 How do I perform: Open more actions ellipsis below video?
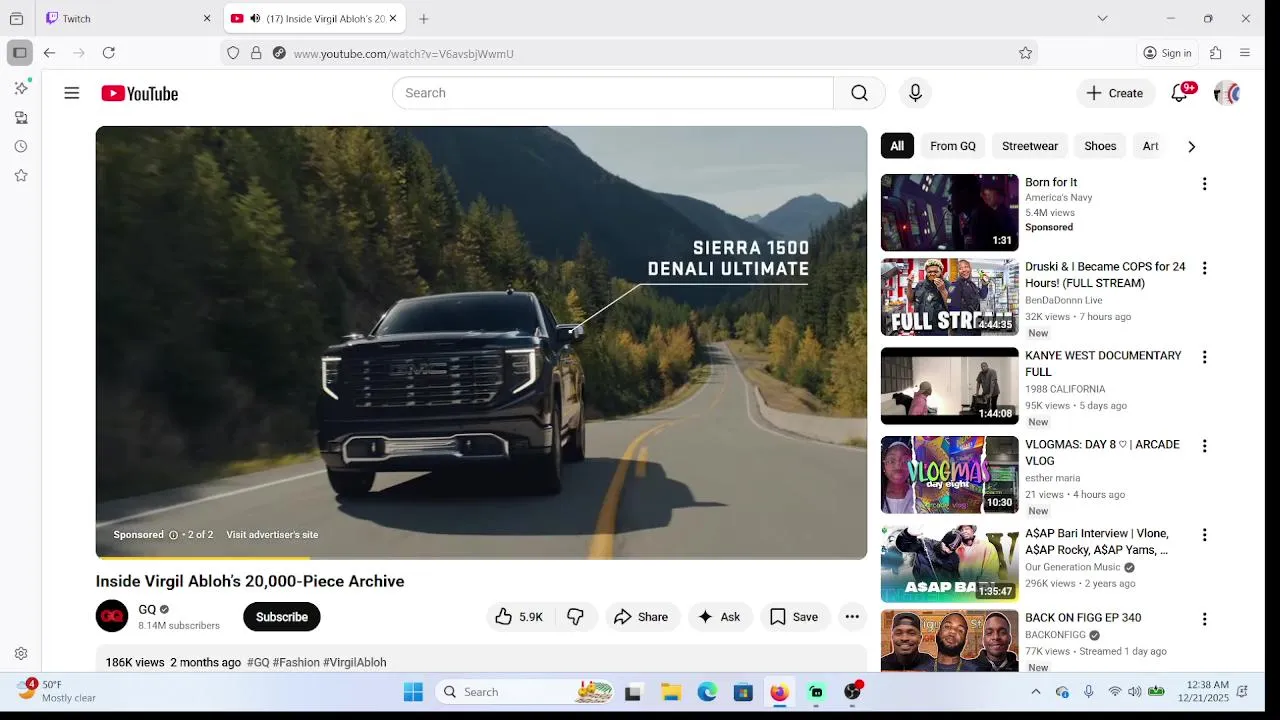pos(852,617)
